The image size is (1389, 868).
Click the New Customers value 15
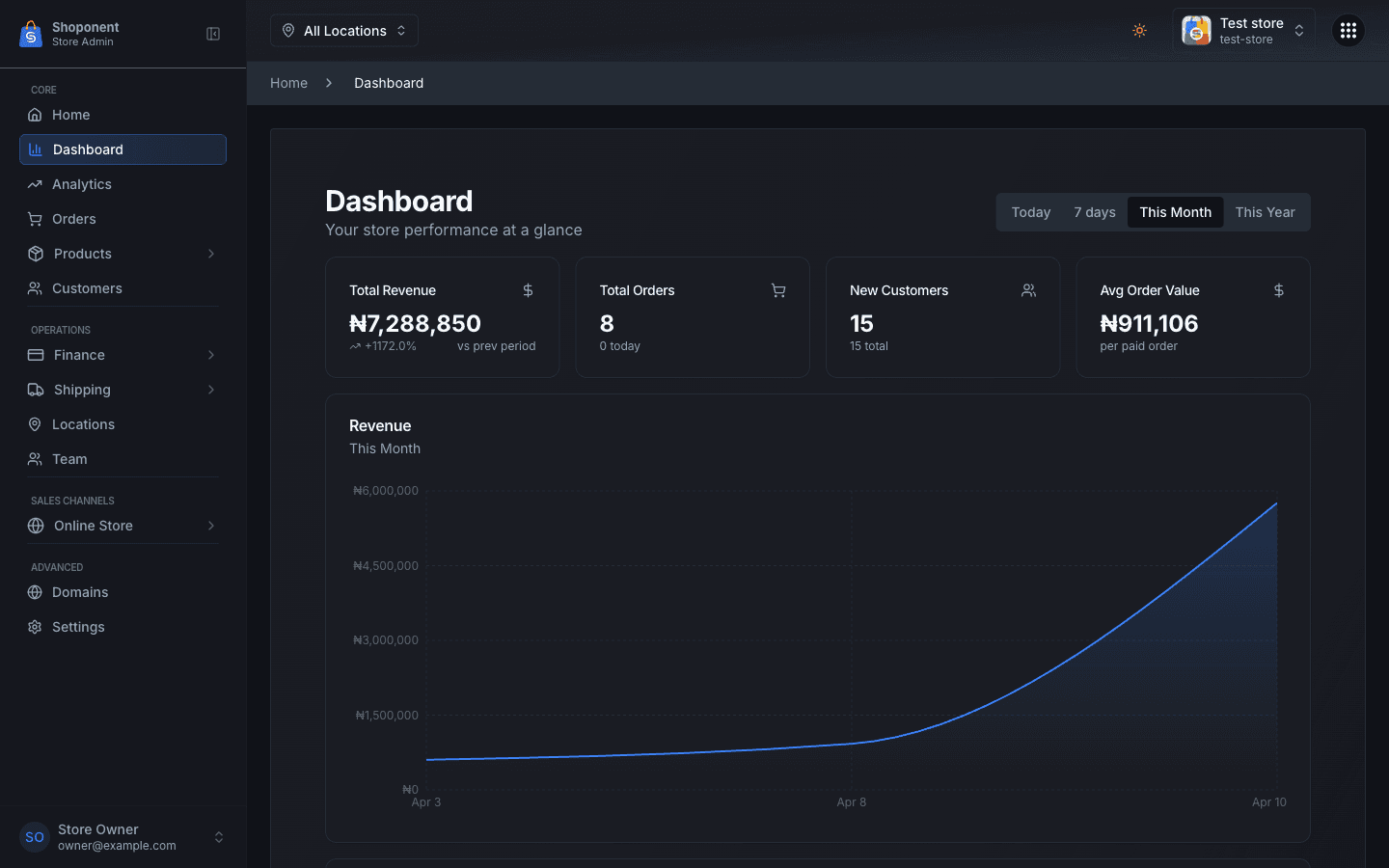861,323
